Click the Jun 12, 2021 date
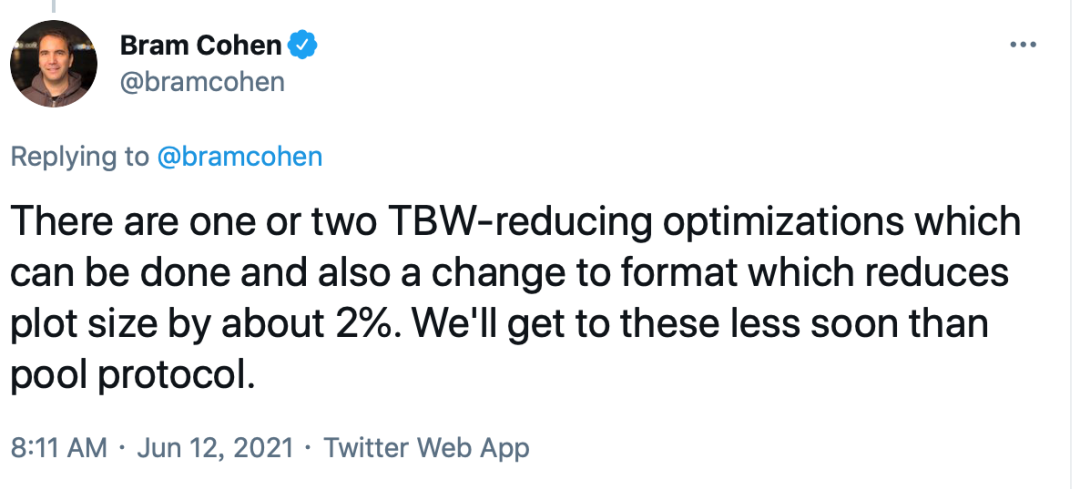Image resolution: width=1080 pixels, height=489 pixels. pyautogui.click(x=215, y=448)
